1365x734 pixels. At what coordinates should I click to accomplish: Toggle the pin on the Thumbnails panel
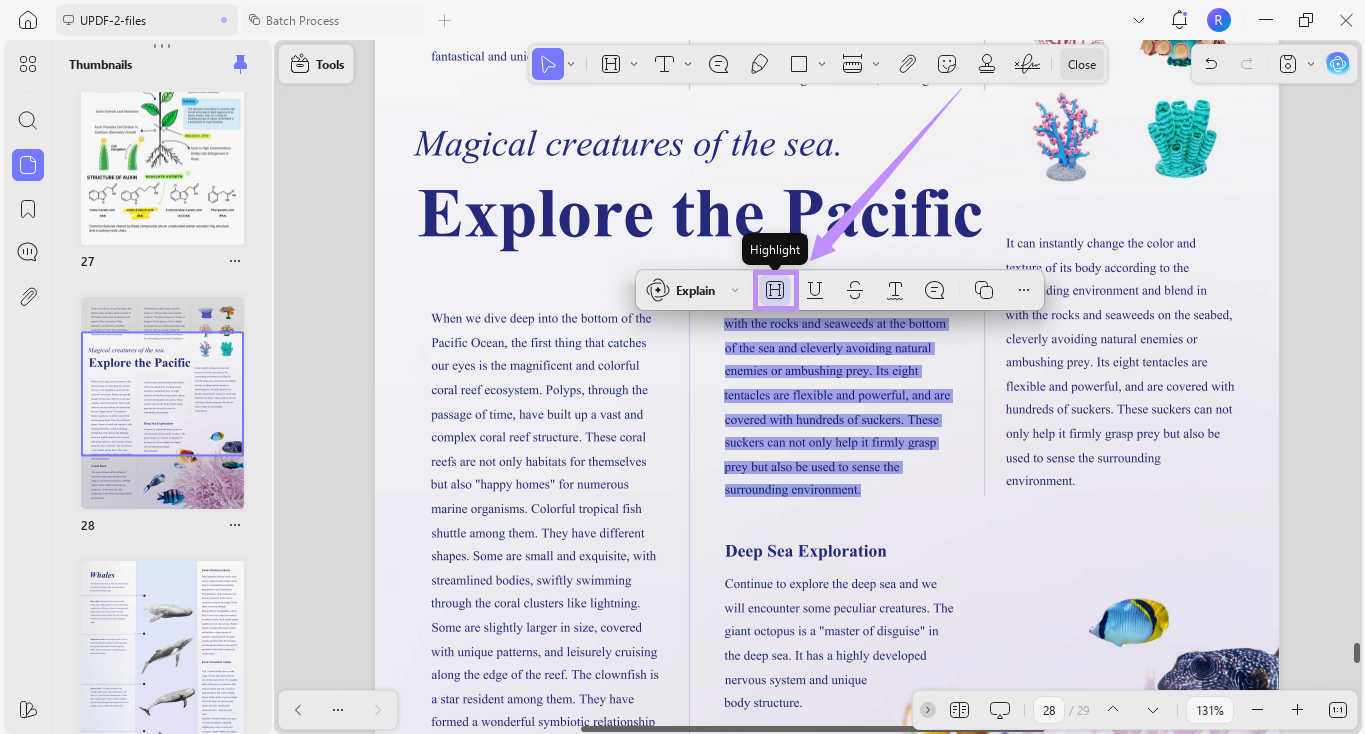pos(240,64)
